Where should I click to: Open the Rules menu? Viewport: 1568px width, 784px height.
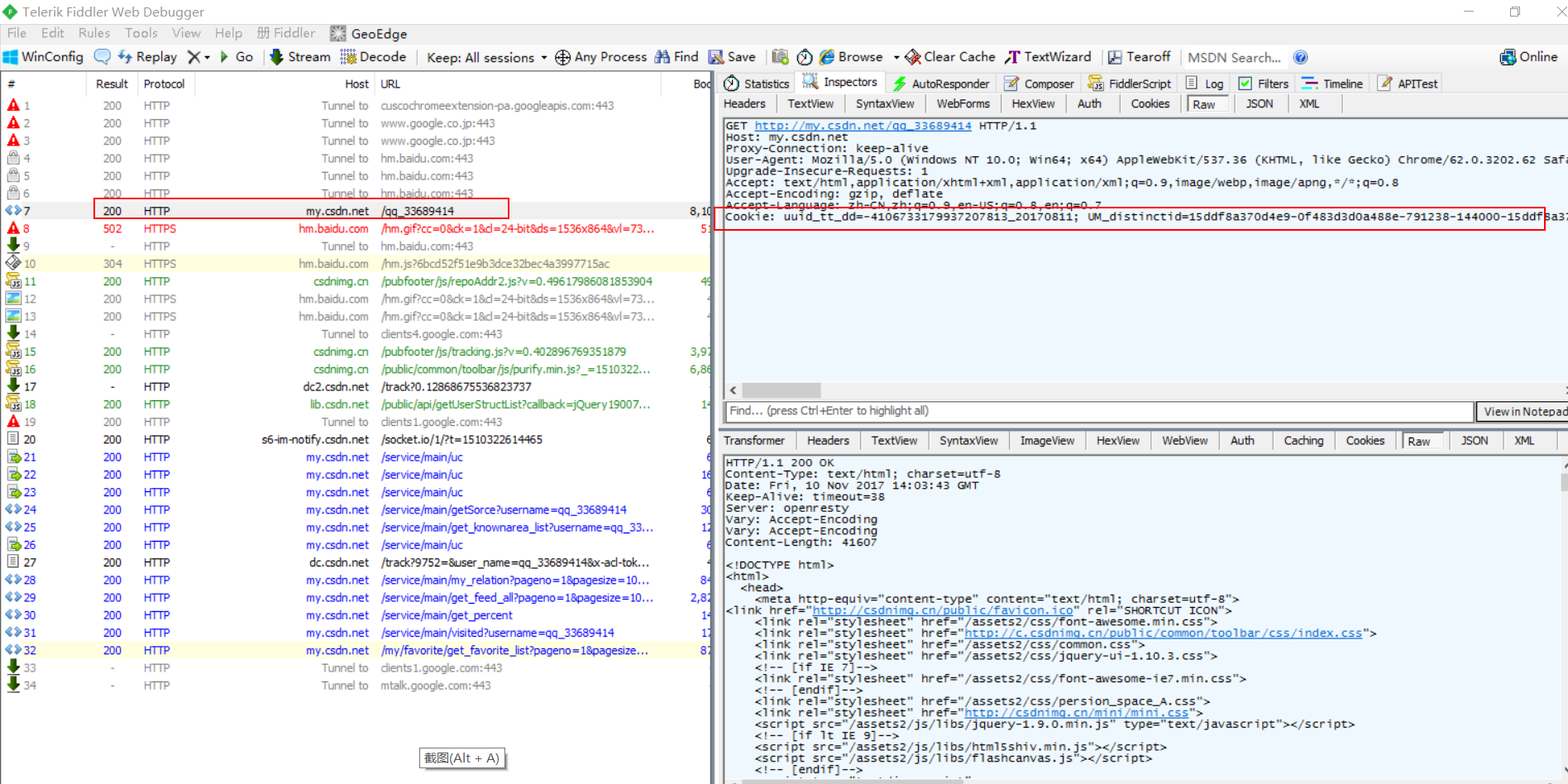click(x=94, y=33)
